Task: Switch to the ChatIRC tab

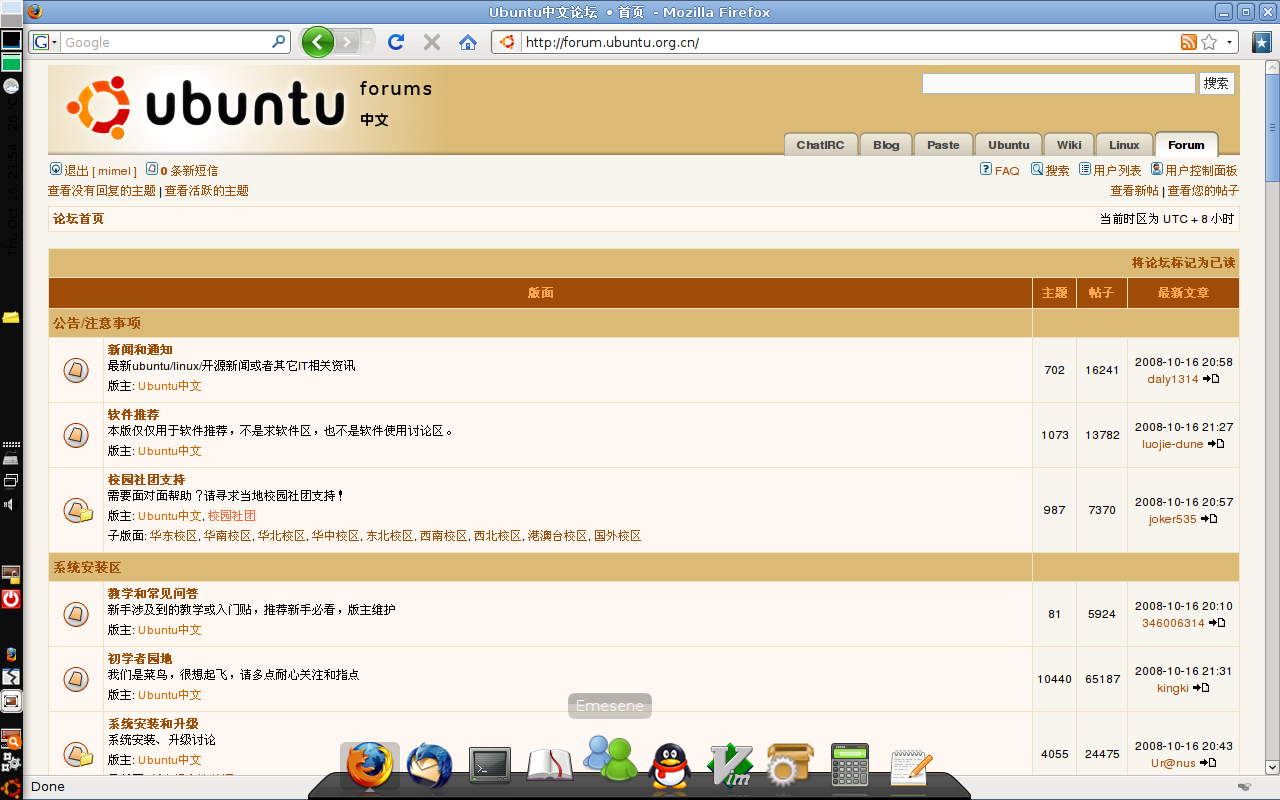Action: (x=820, y=145)
